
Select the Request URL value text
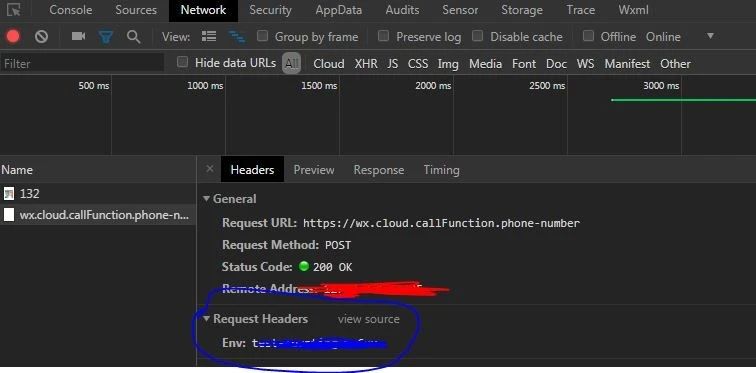click(x=441, y=223)
